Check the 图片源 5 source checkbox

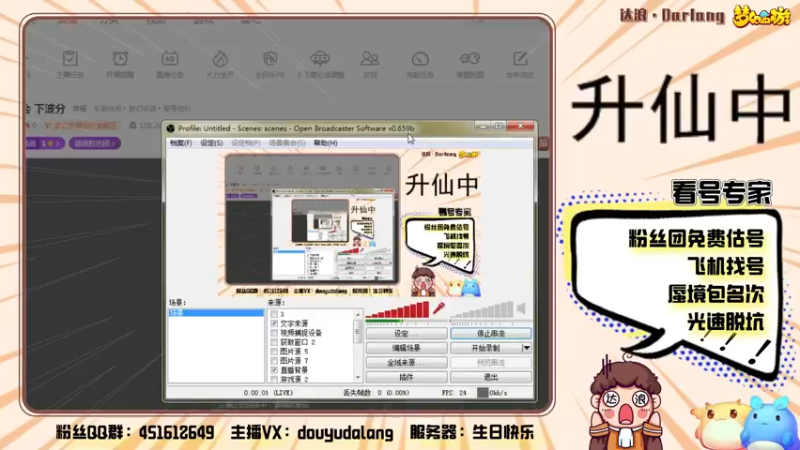click(x=274, y=352)
